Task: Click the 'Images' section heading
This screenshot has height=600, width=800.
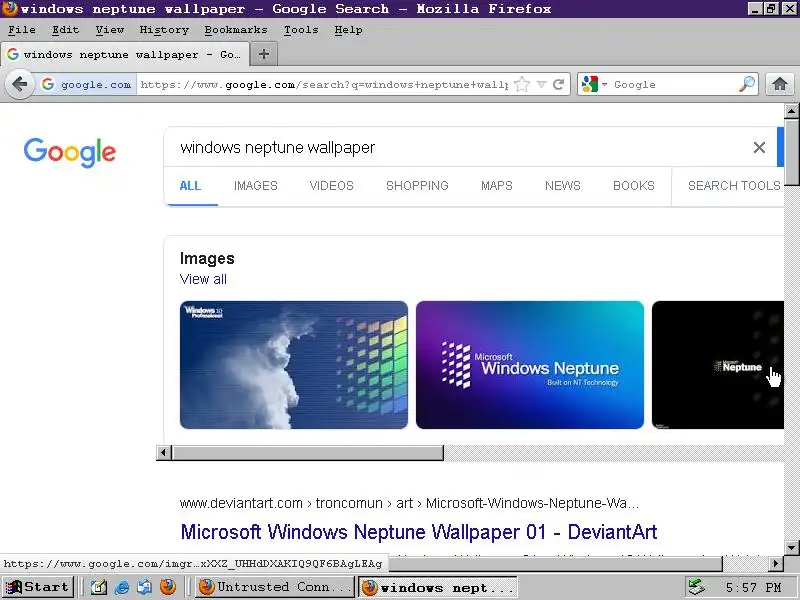Action: [207, 259]
